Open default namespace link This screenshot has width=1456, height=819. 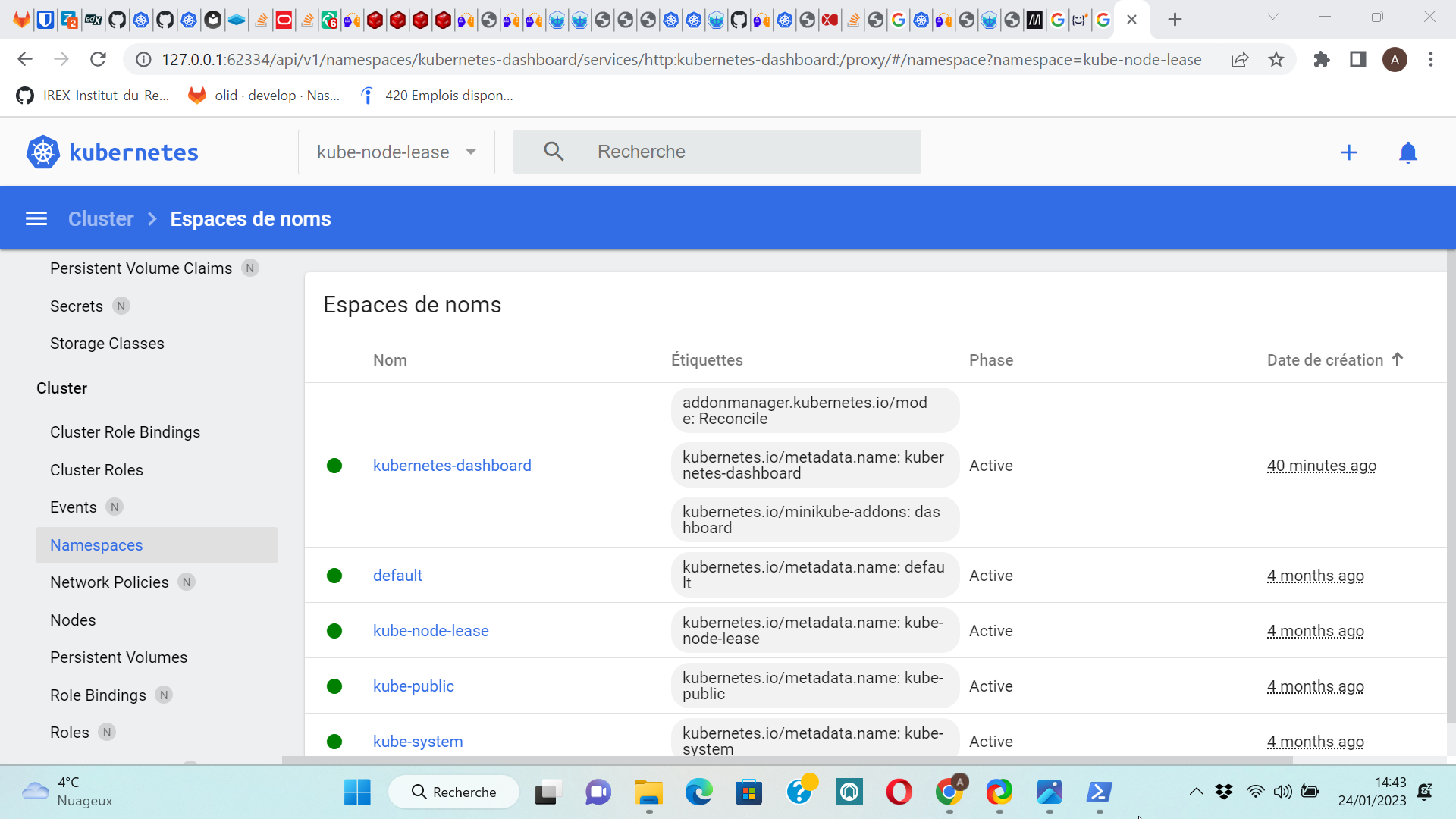(x=397, y=576)
